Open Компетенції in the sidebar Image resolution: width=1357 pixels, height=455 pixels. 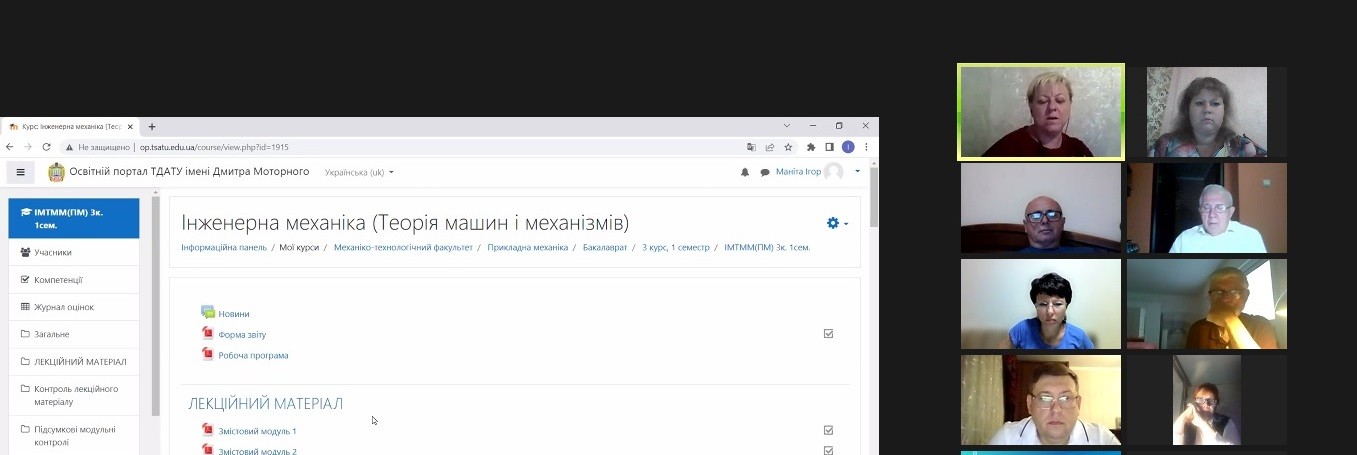pyautogui.click(x=74, y=280)
